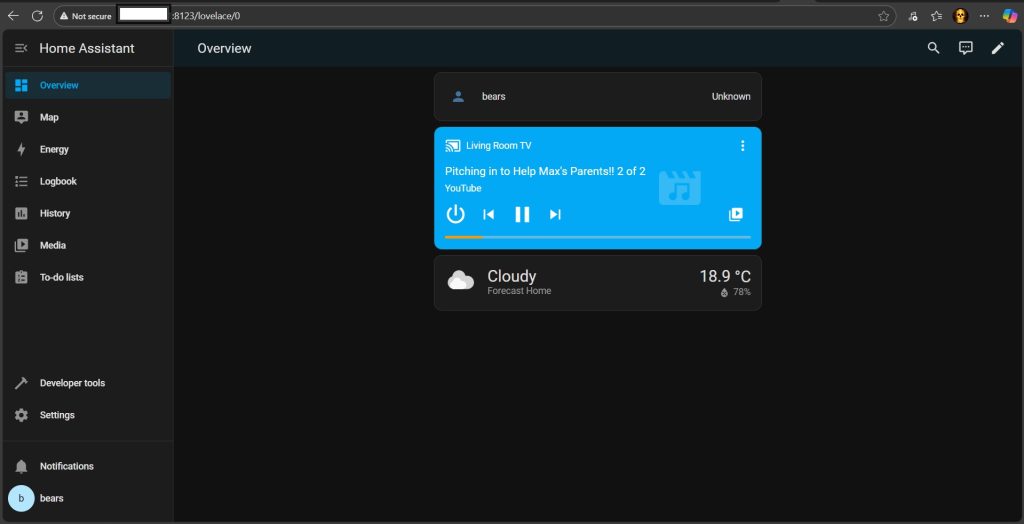Click the person icon next to bears
1024x524 pixels.
coord(458,97)
